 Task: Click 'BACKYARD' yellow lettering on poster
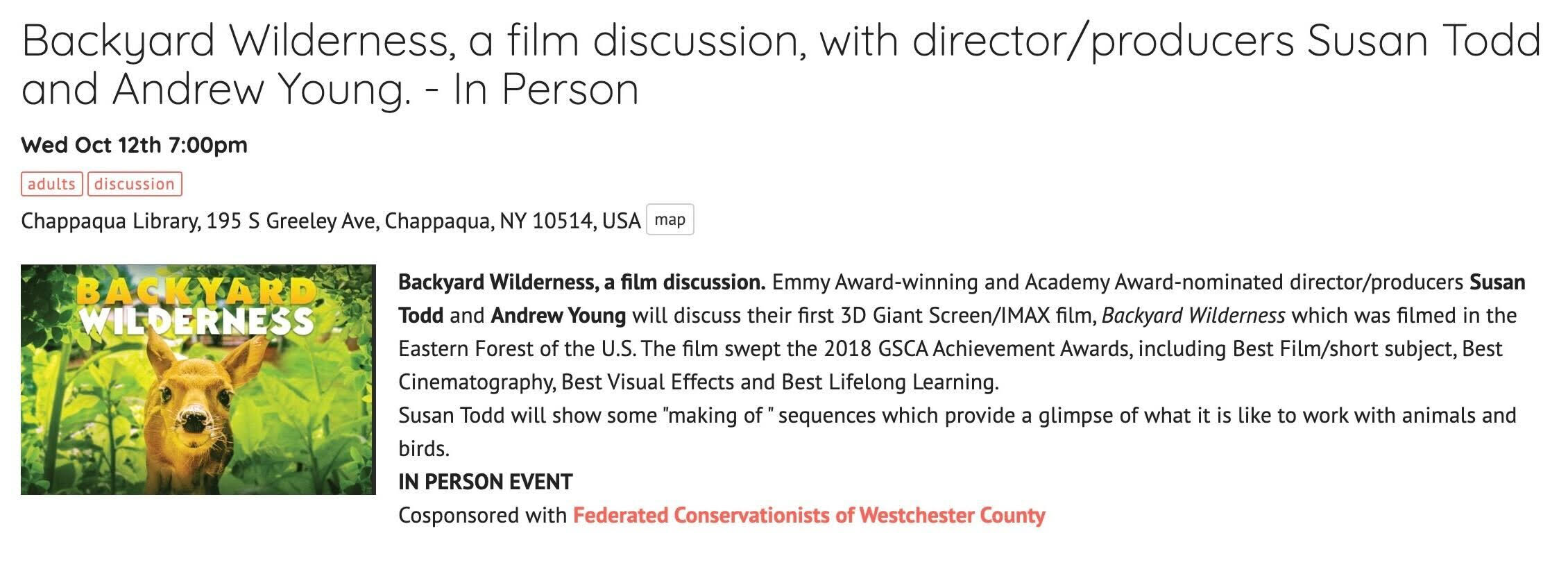[198, 292]
